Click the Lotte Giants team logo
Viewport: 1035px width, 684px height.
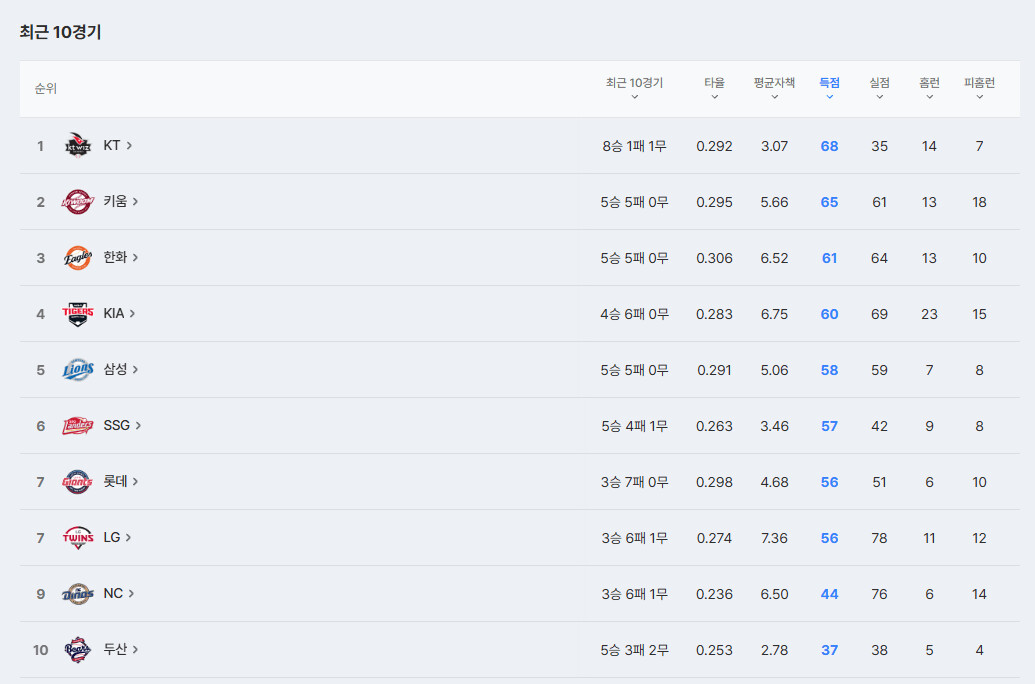[x=78, y=482]
